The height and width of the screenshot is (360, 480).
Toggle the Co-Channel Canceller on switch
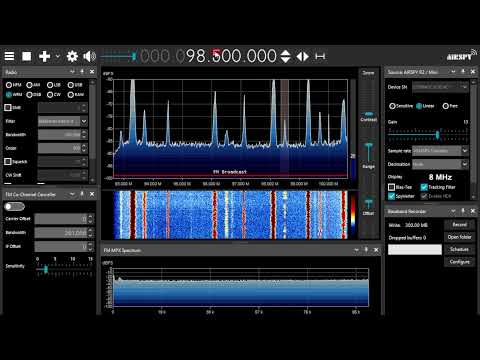point(14,207)
